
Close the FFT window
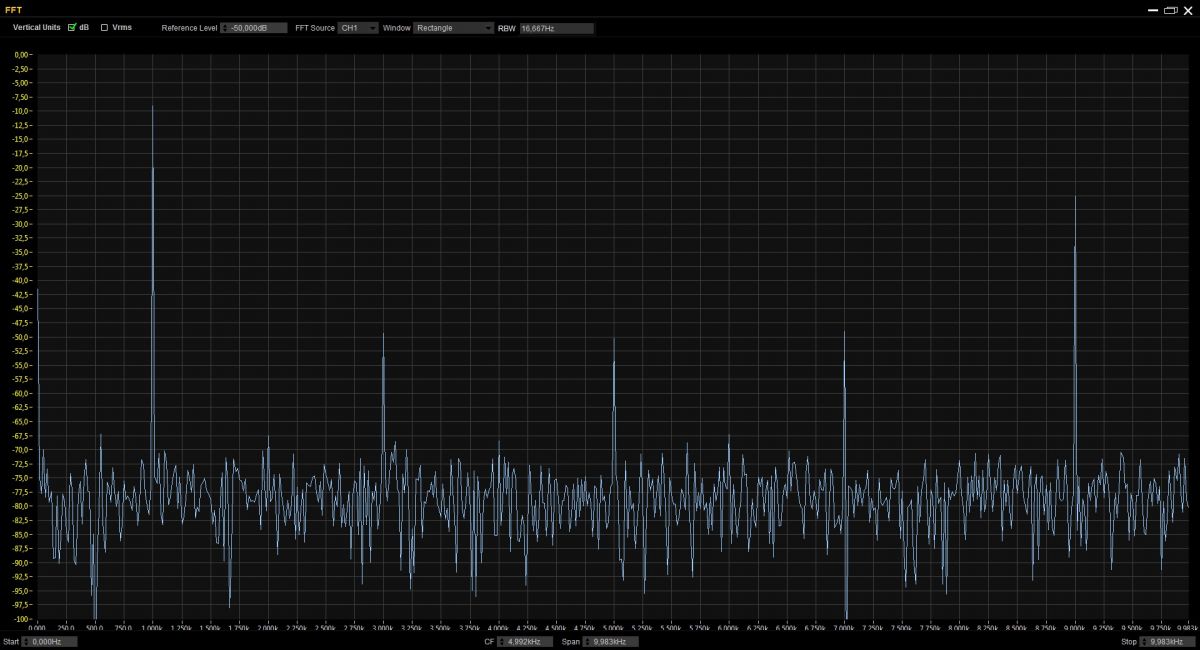[x=1188, y=10]
